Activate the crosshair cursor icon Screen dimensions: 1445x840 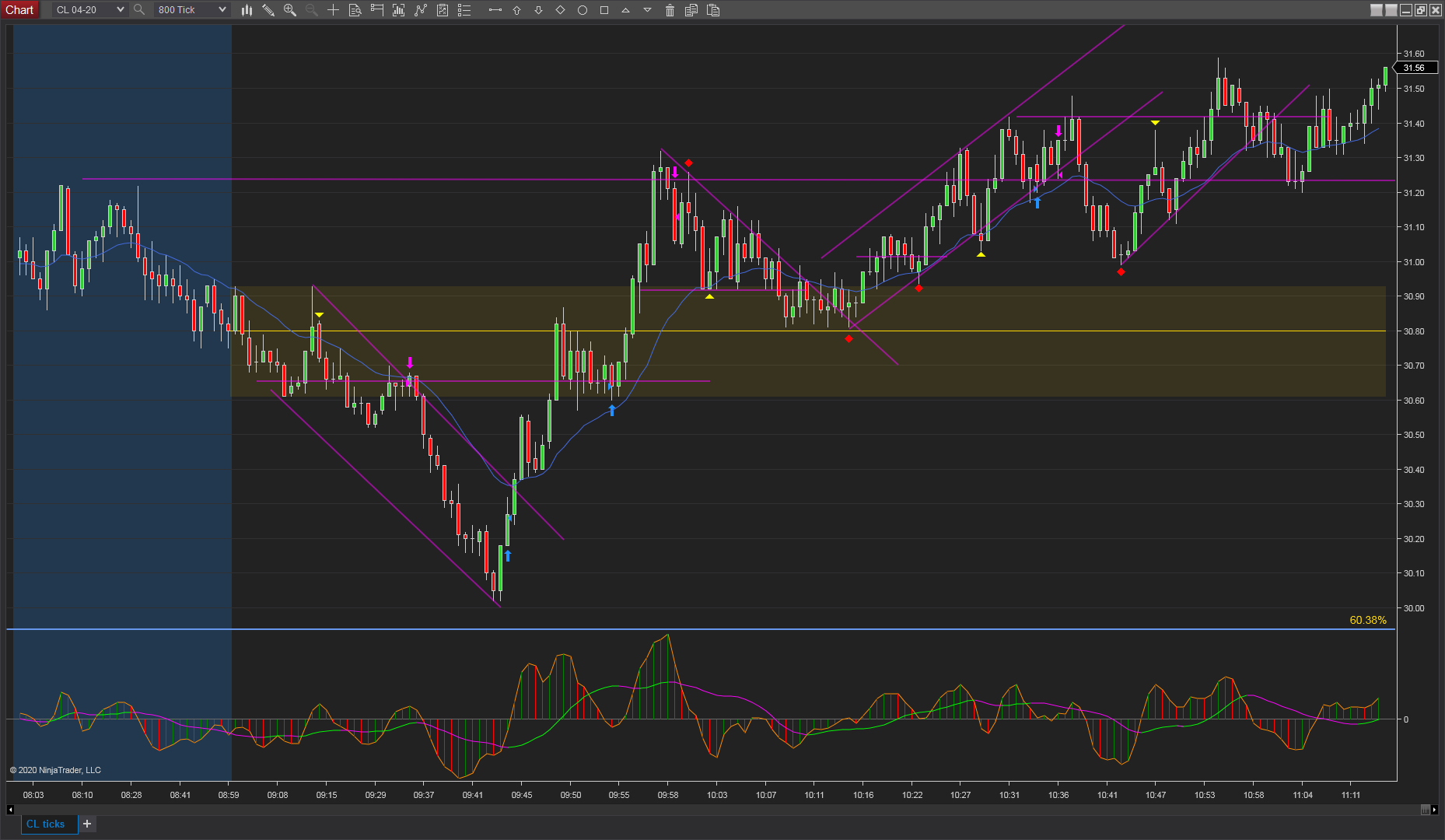pyautogui.click(x=333, y=10)
